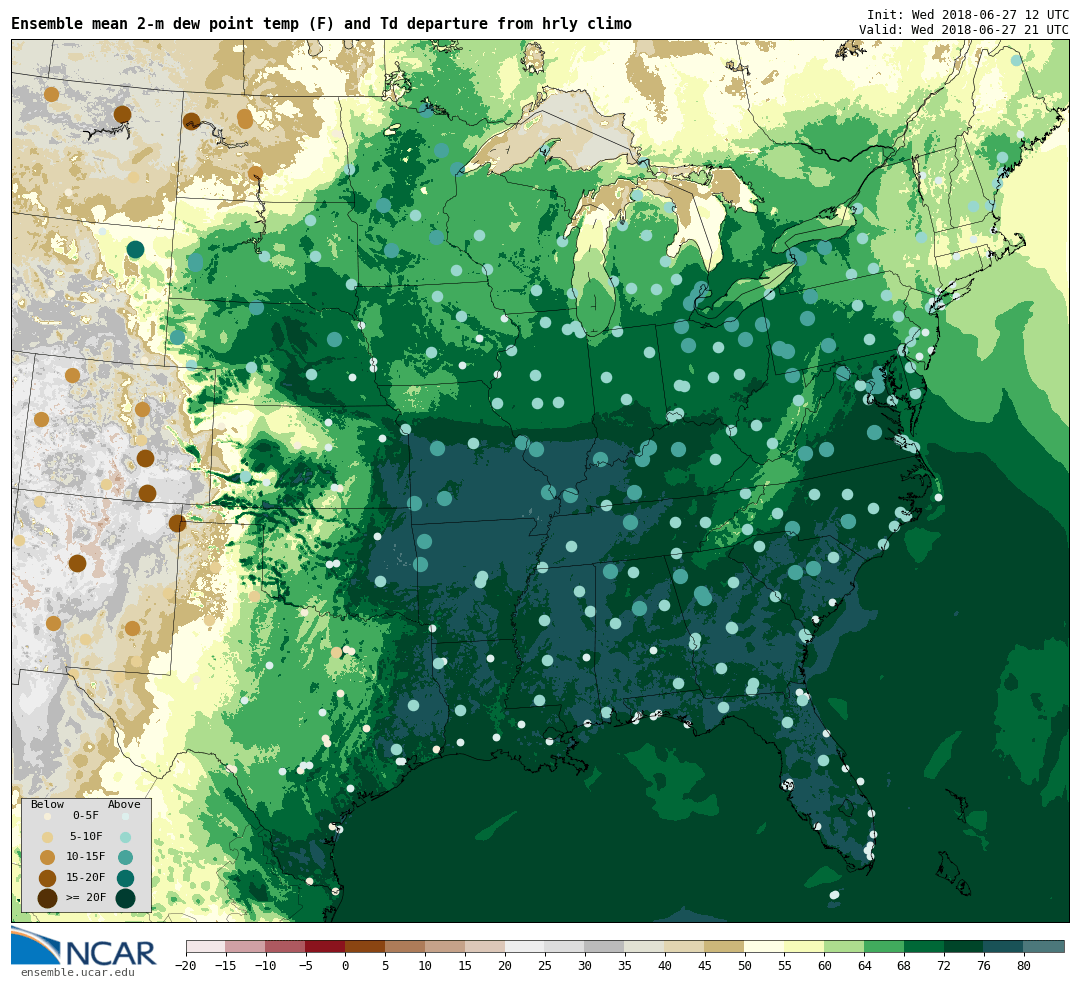Click the 15-20F legend label
The height and width of the screenshot is (985, 1080).
tap(86, 878)
